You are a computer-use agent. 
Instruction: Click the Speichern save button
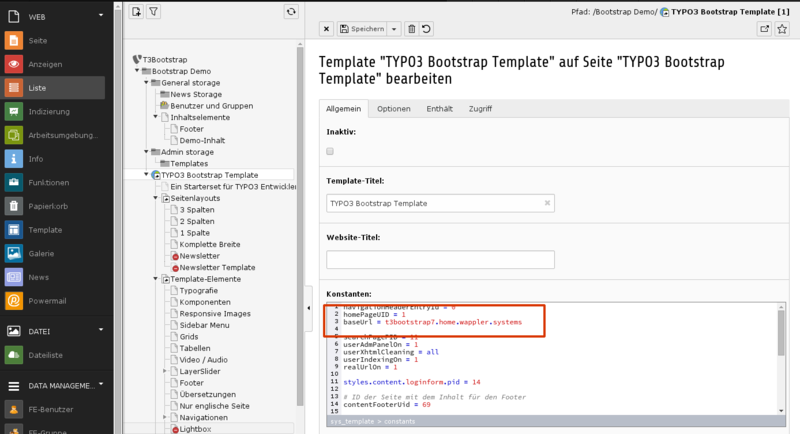[x=362, y=29]
